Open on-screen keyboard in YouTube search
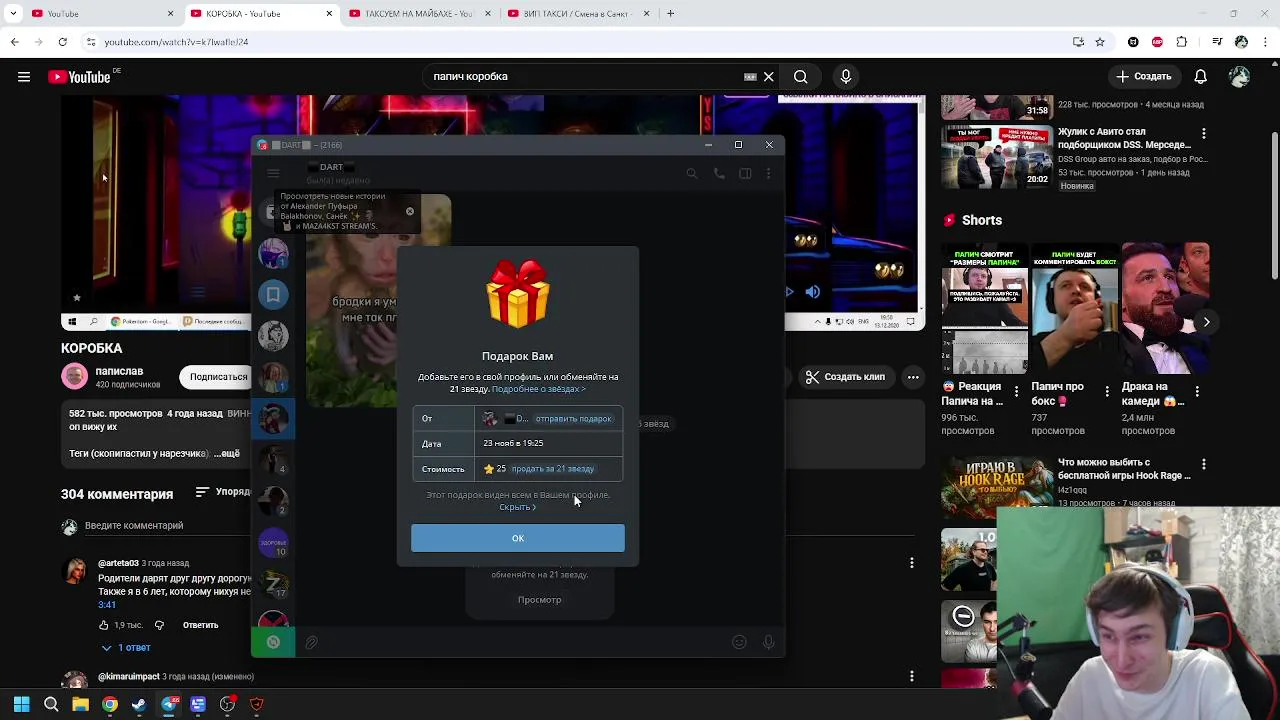Screen dimensions: 1280x720 tap(750, 76)
